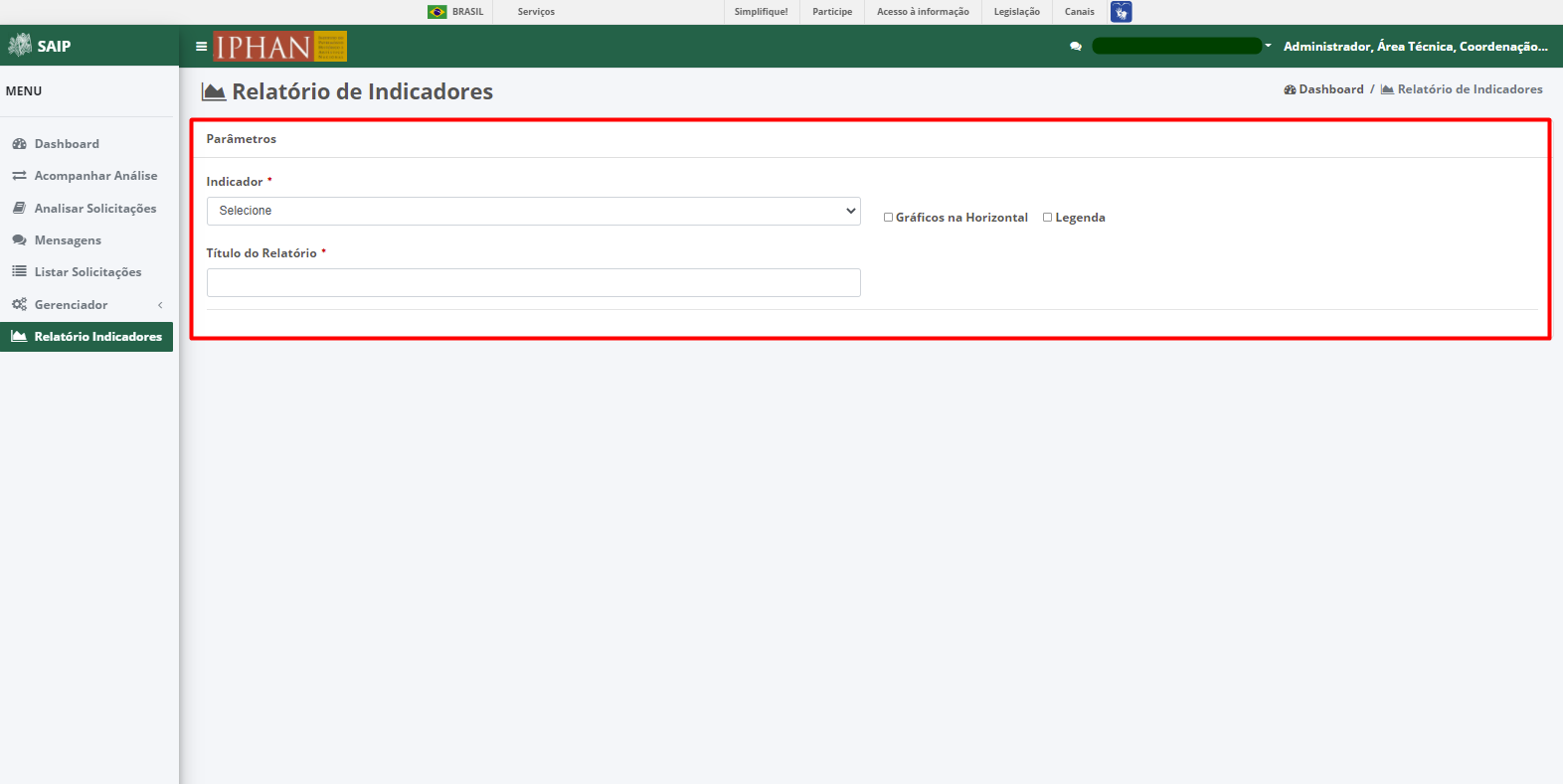Open Dashboard menu item
The height and width of the screenshot is (784, 1563).
[87, 144]
